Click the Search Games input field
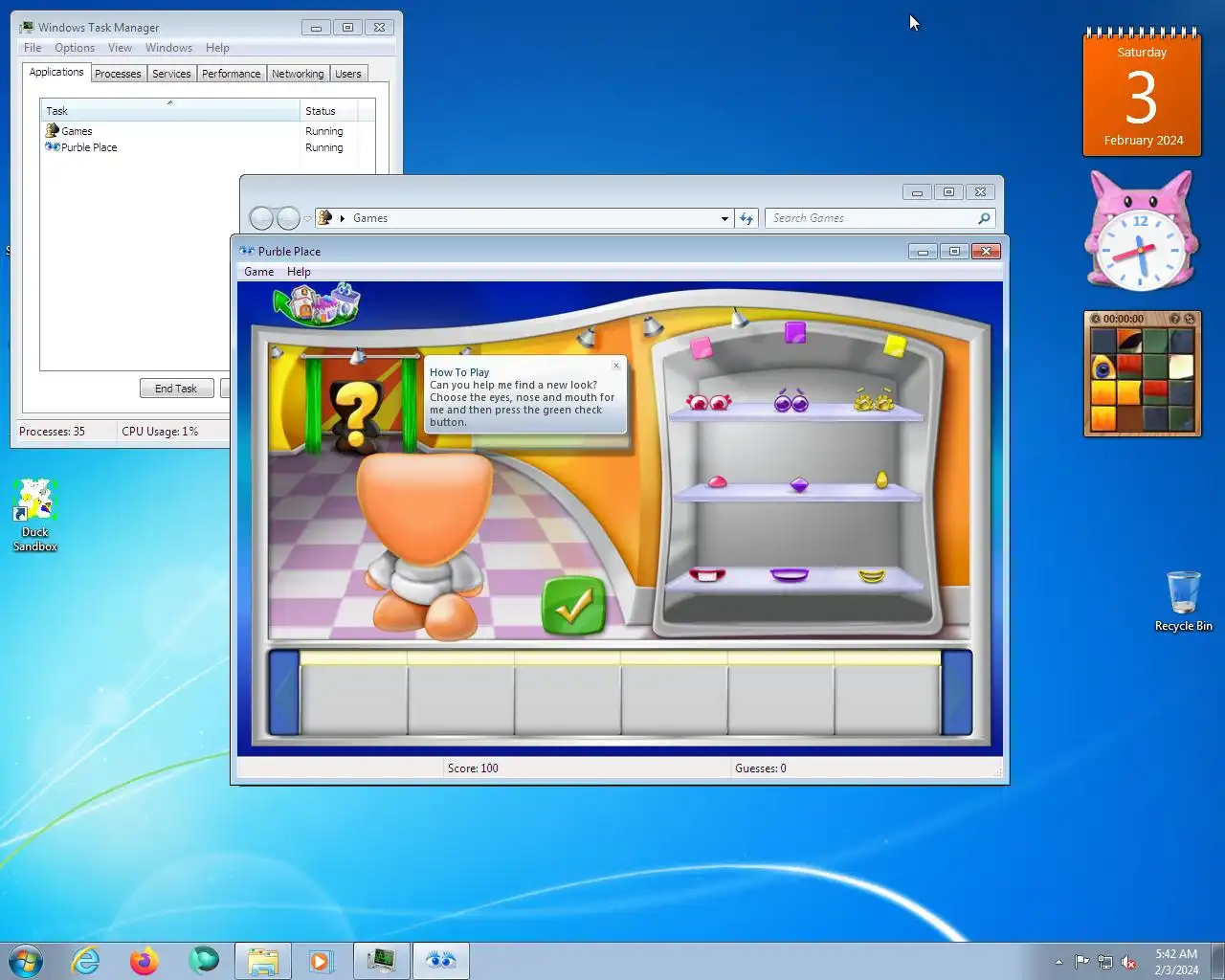1225x980 pixels. pyautogui.click(x=871, y=218)
